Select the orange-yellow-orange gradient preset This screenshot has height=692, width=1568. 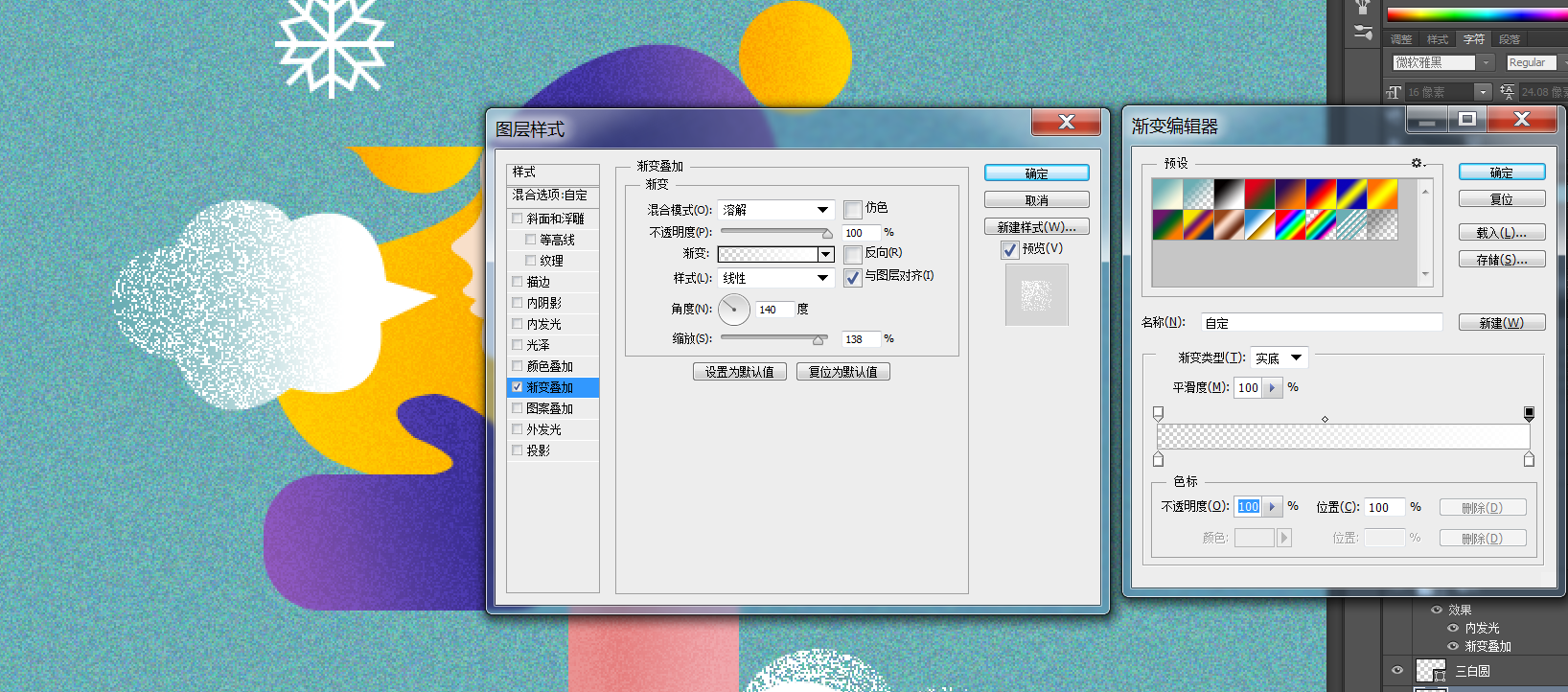point(1382,195)
